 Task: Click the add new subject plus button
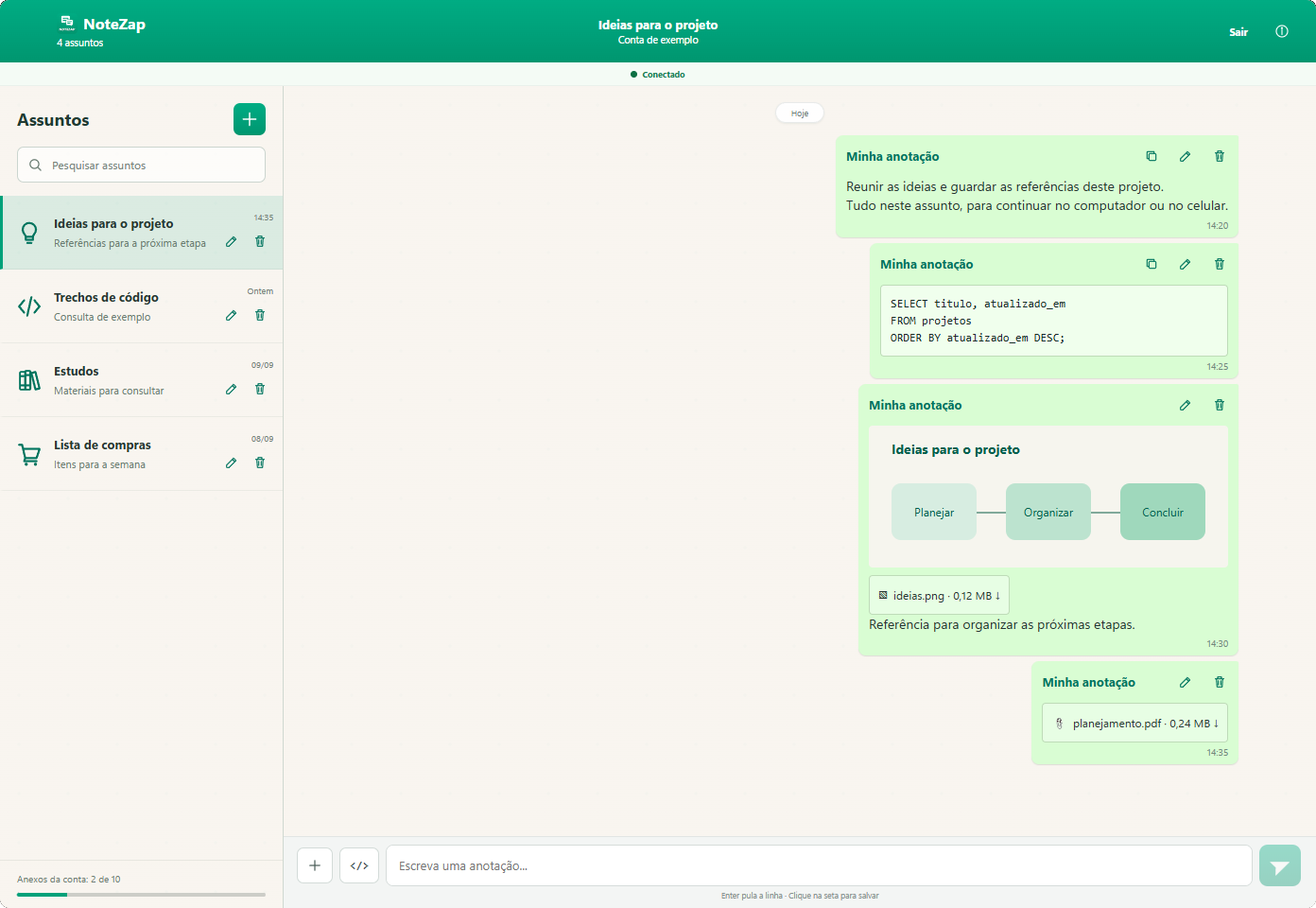point(250,119)
